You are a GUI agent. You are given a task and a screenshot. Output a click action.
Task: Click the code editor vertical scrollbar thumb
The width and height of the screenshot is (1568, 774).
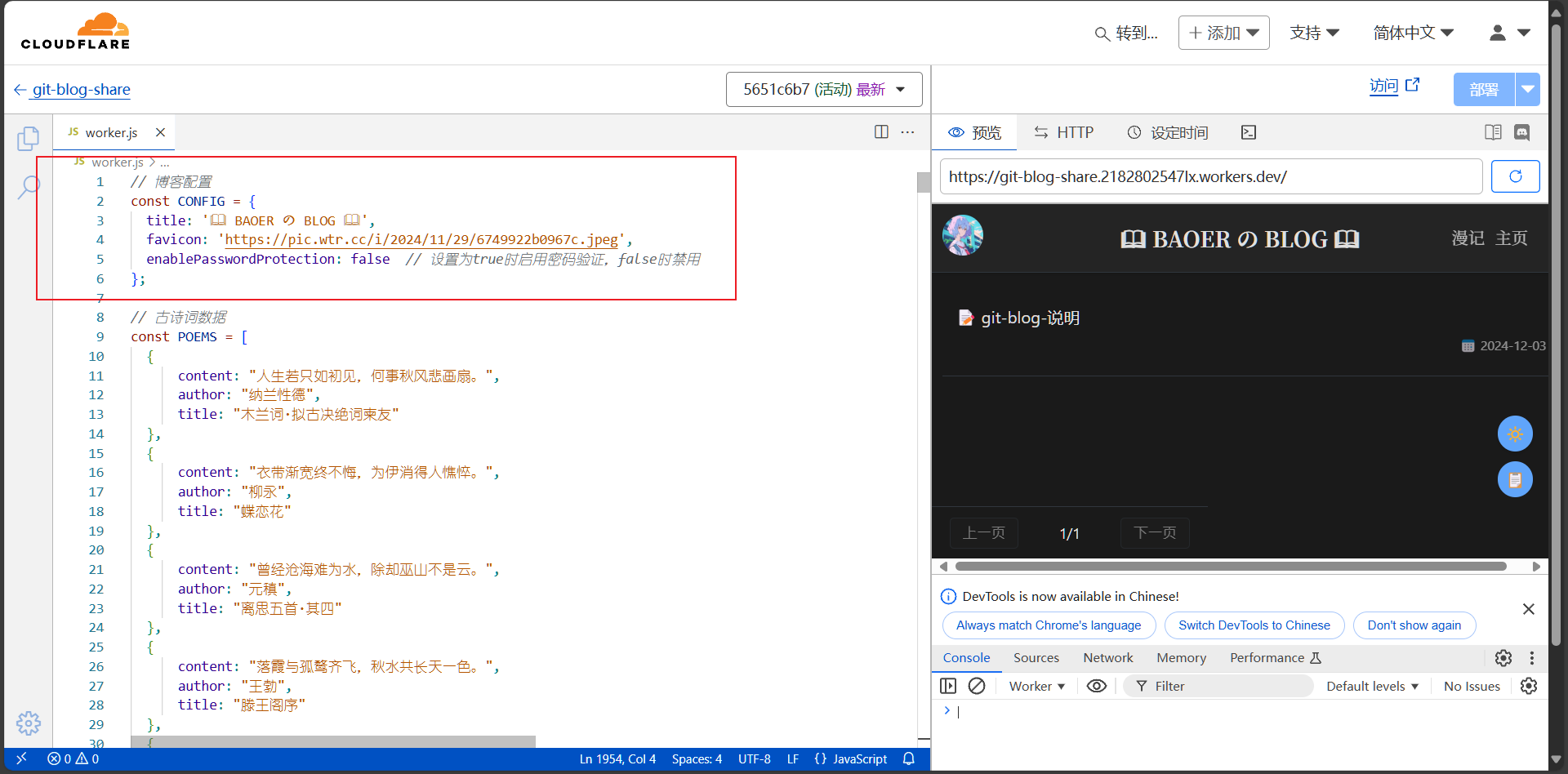pos(924,182)
